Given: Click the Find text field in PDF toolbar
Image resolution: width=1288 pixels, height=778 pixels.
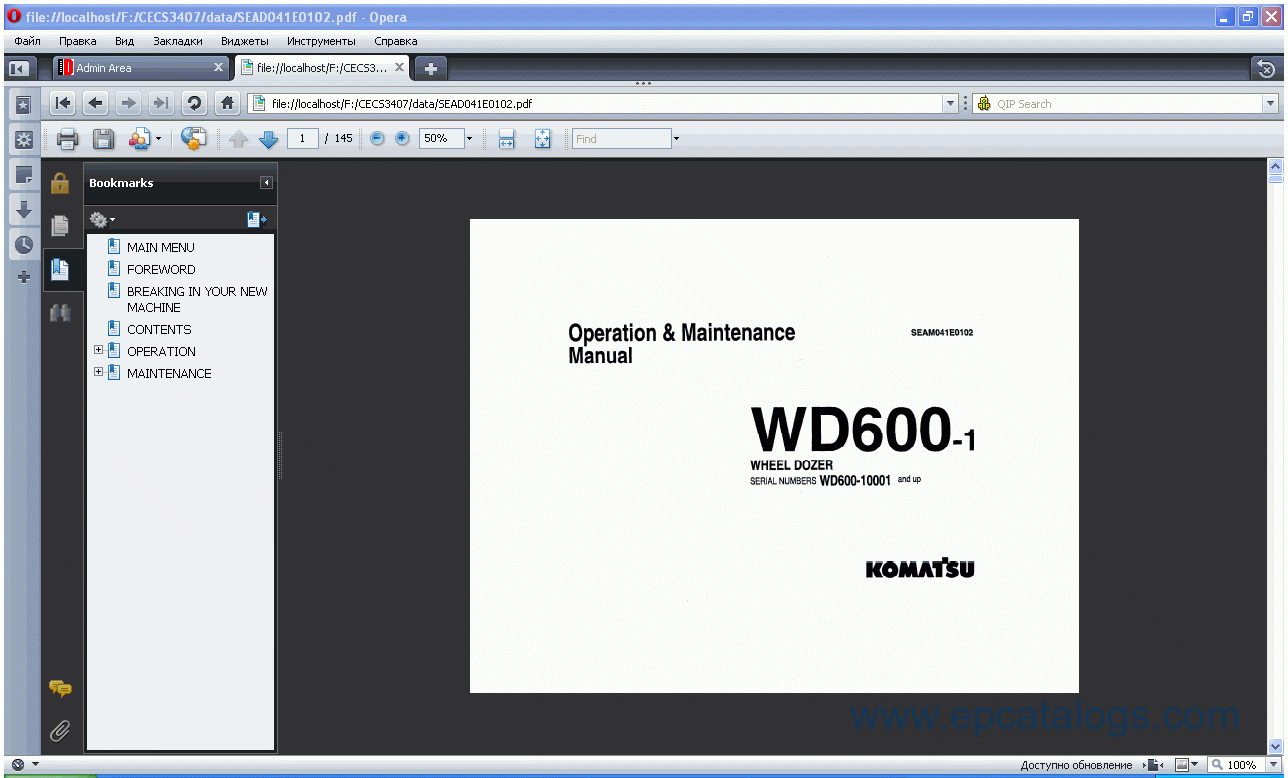Looking at the screenshot, I should click(x=621, y=139).
